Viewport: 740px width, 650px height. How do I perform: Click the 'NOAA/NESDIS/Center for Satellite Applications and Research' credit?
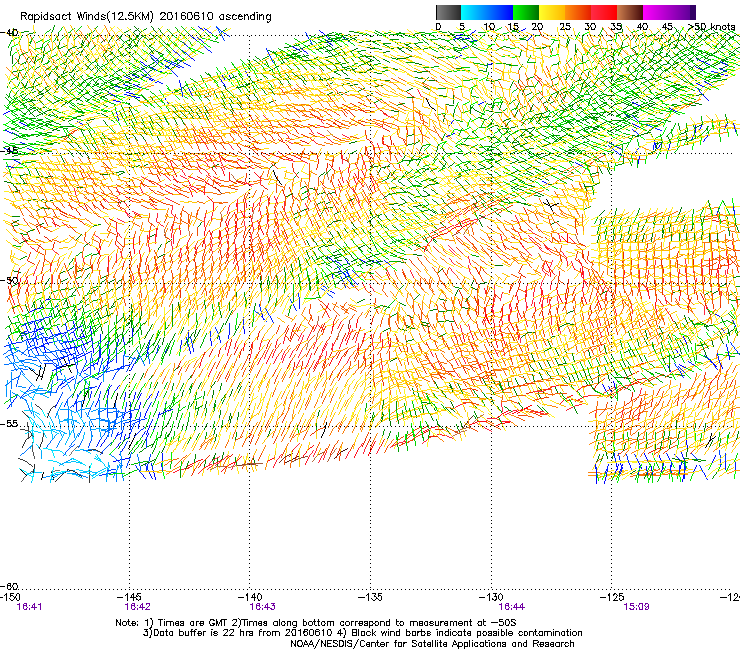[432, 644]
